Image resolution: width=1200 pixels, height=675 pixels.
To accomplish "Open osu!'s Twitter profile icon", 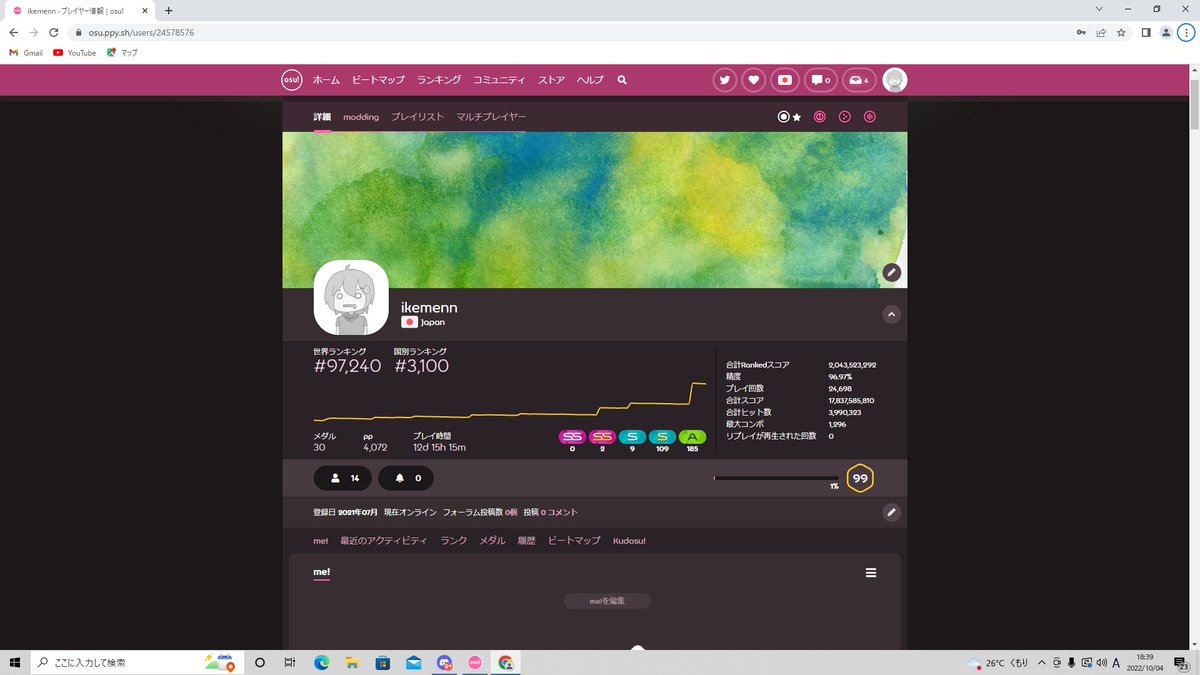I will tap(725, 79).
